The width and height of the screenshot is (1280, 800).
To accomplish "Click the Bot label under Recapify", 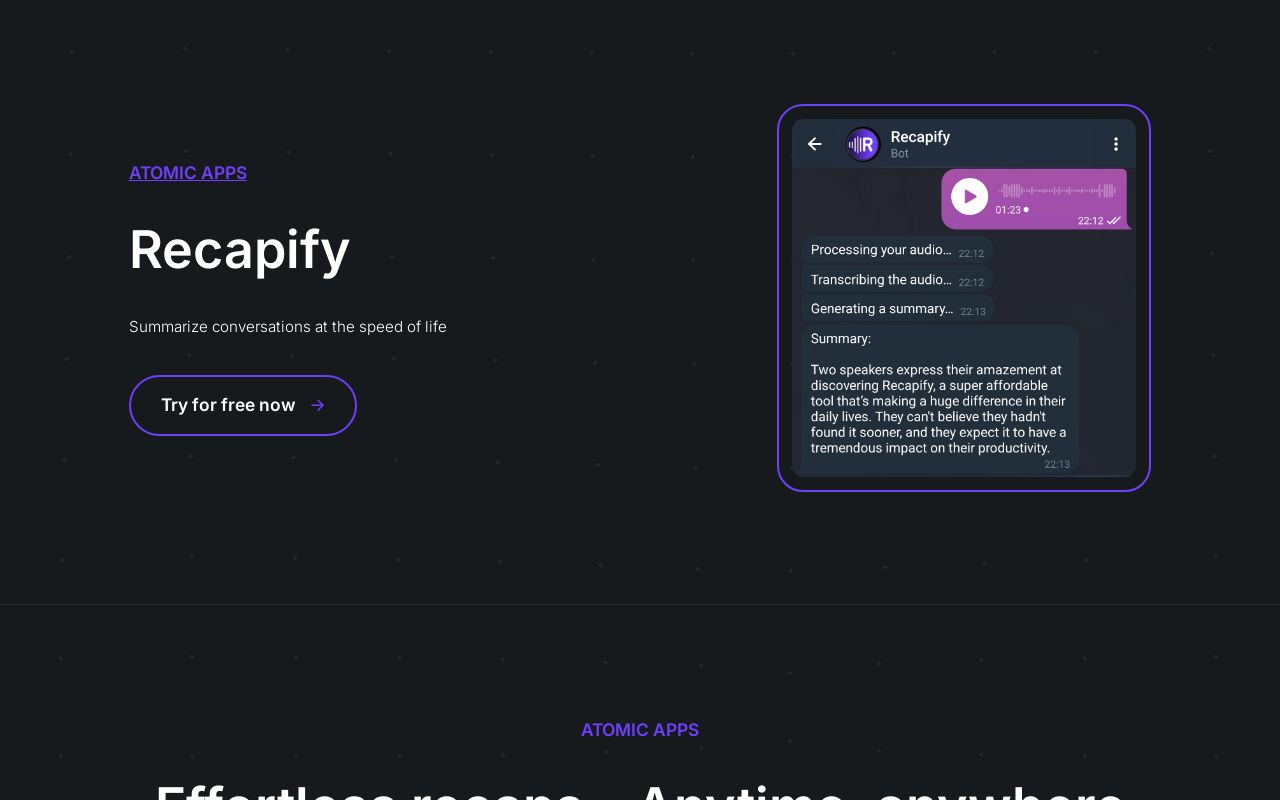I will (899, 154).
